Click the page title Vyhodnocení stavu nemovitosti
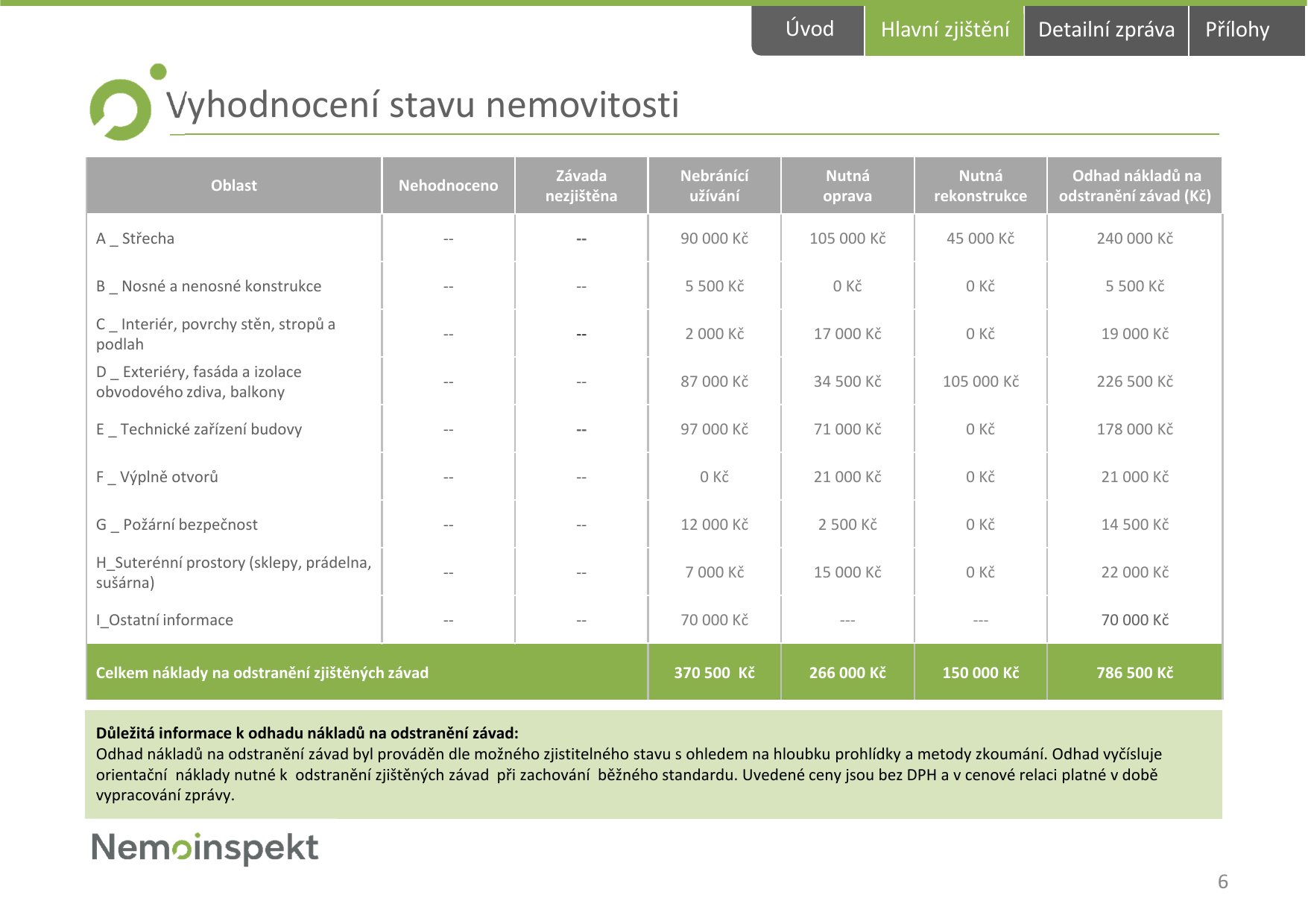This screenshot has height=924, width=1308. pos(423,105)
